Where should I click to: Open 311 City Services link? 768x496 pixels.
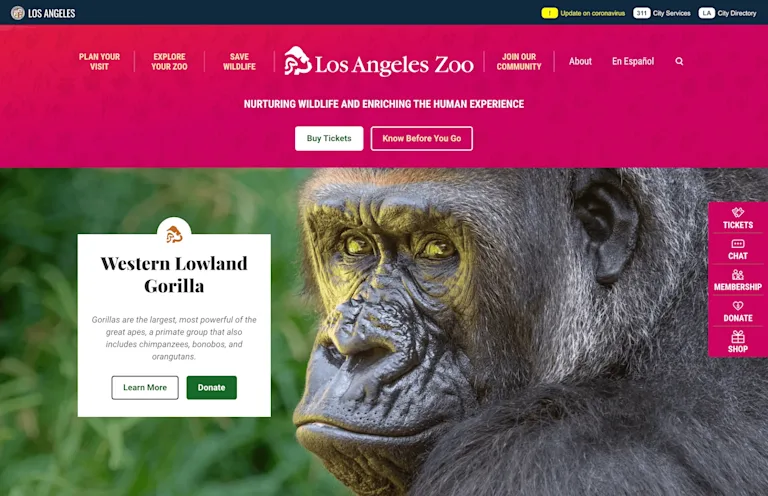[x=662, y=13]
